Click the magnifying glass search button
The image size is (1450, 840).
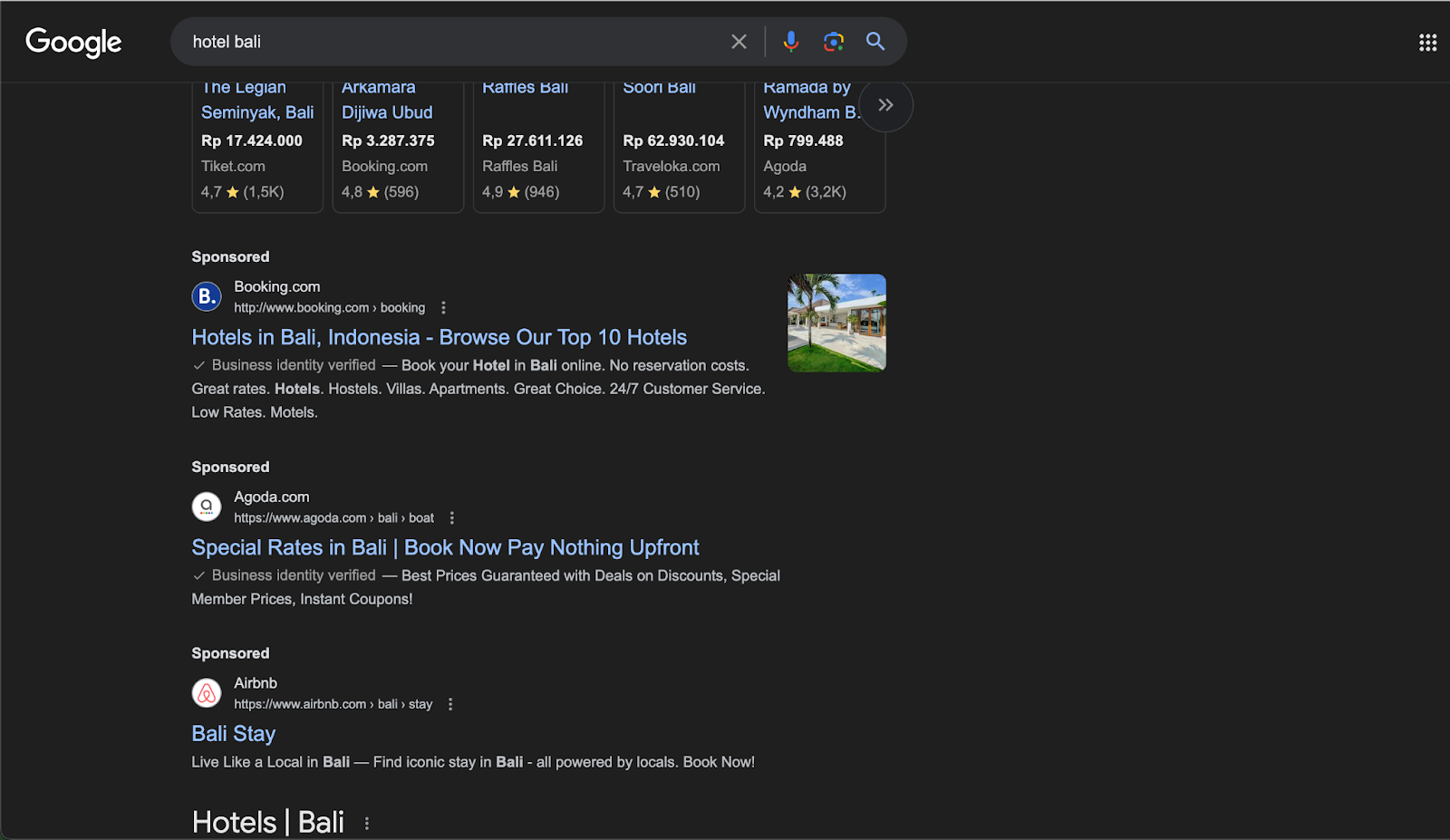pos(875,42)
